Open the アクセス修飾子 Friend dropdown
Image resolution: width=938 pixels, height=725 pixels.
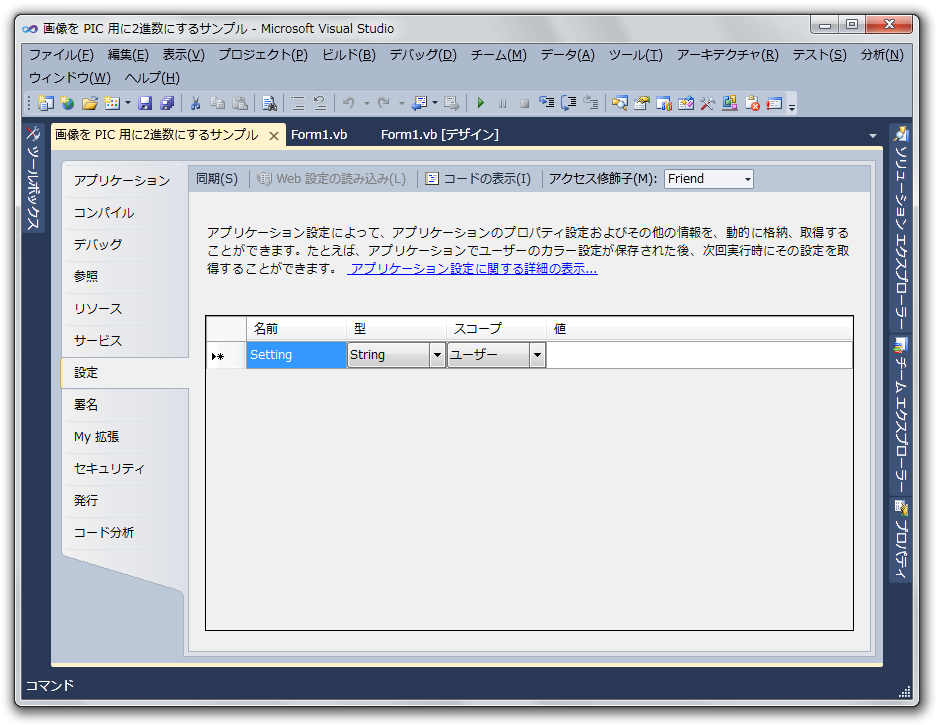(708, 179)
